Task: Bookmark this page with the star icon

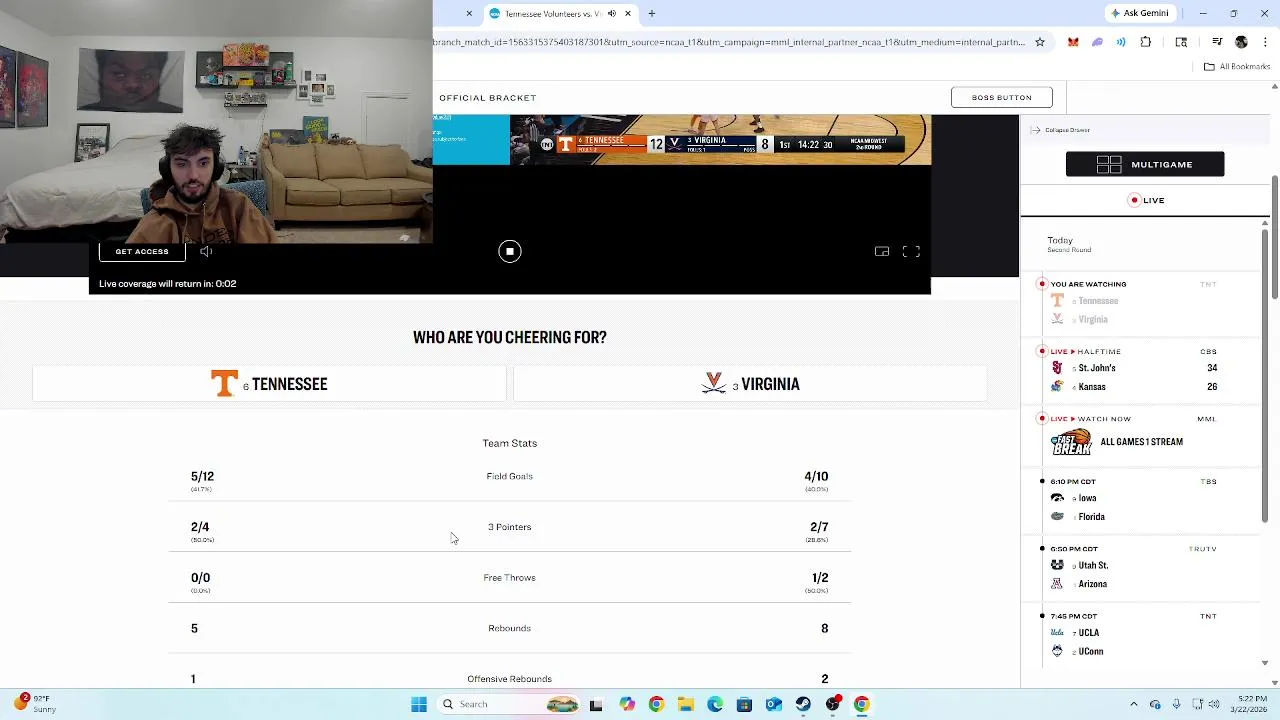Action: click(1040, 42)
